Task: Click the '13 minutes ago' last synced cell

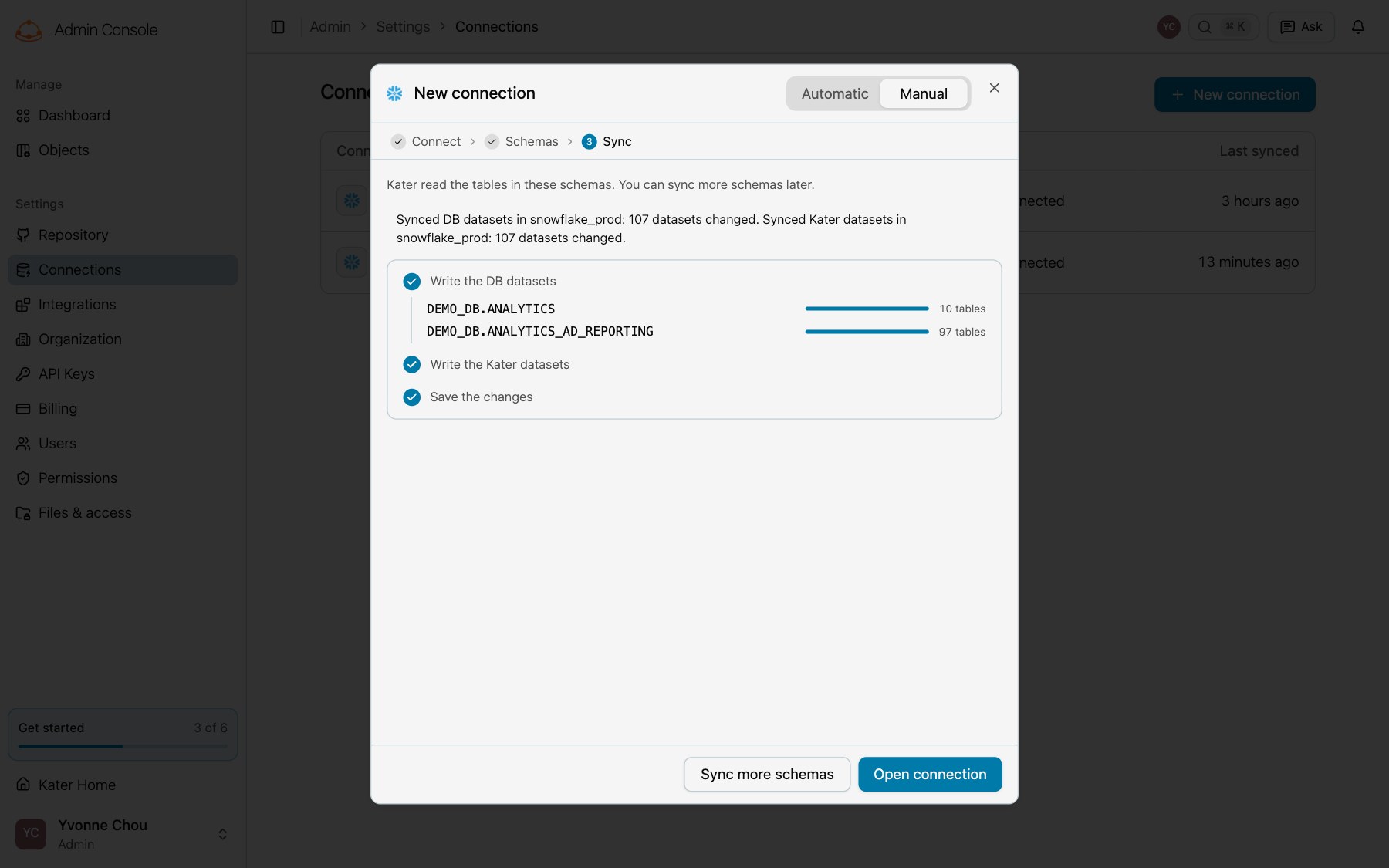Action: pyautogui.click(x=1249, y=262)
